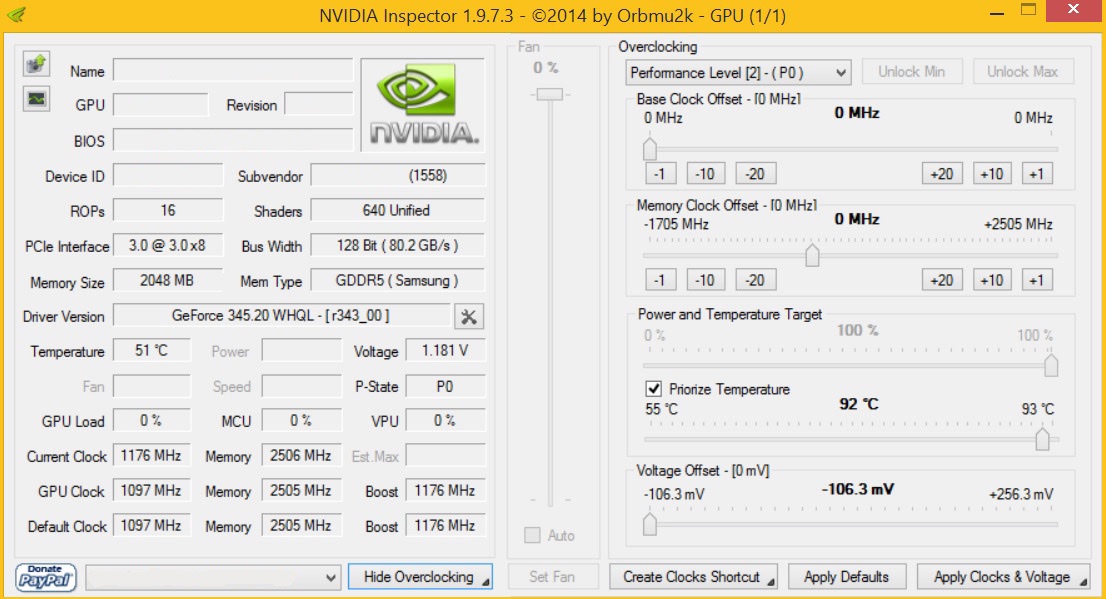Increase Memory Clock Offset by 1 MHz
The width and height of the screenshot is (1106, 599).
click(x=1037, y=280)
